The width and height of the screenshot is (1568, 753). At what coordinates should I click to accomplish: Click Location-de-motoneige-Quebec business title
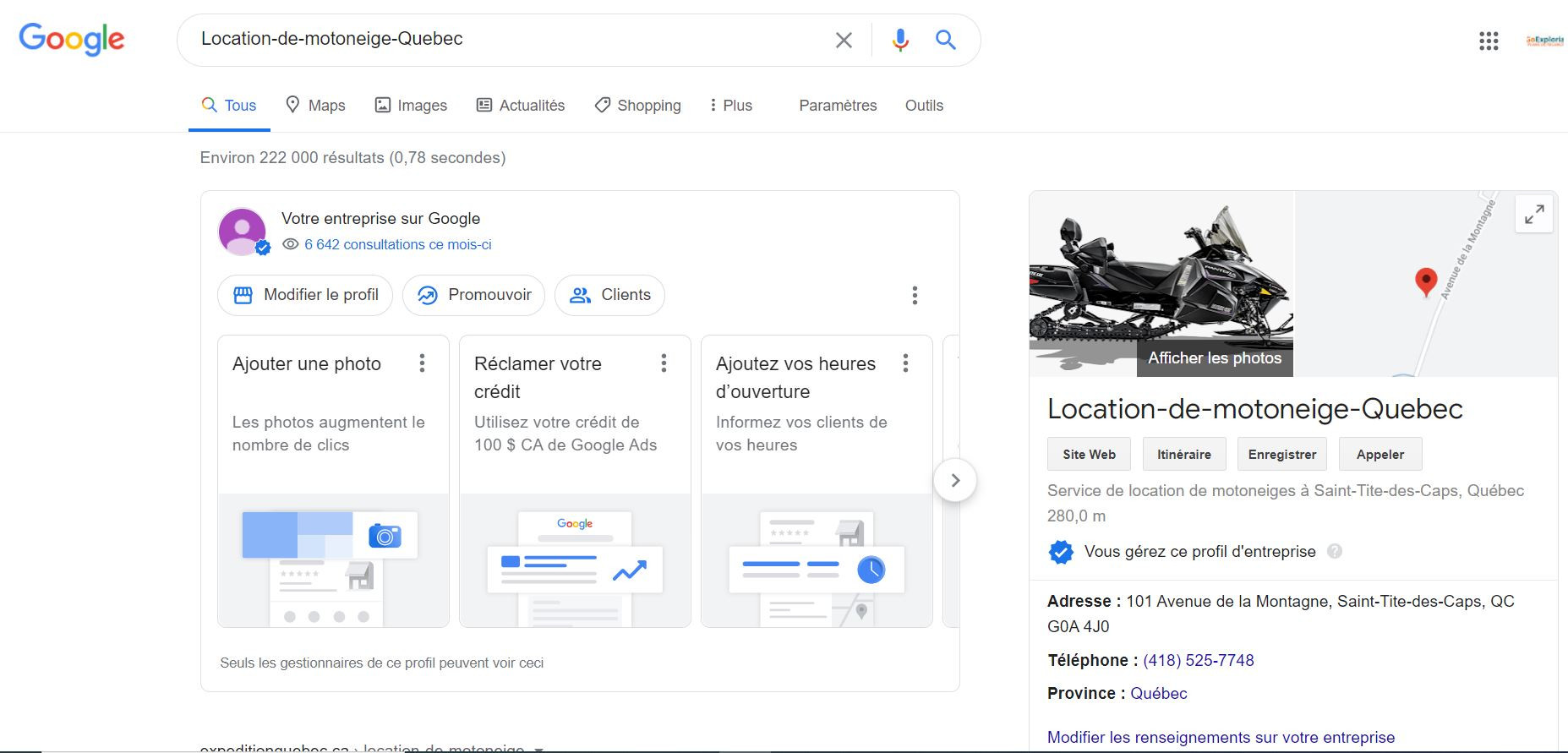point(1255,409)
